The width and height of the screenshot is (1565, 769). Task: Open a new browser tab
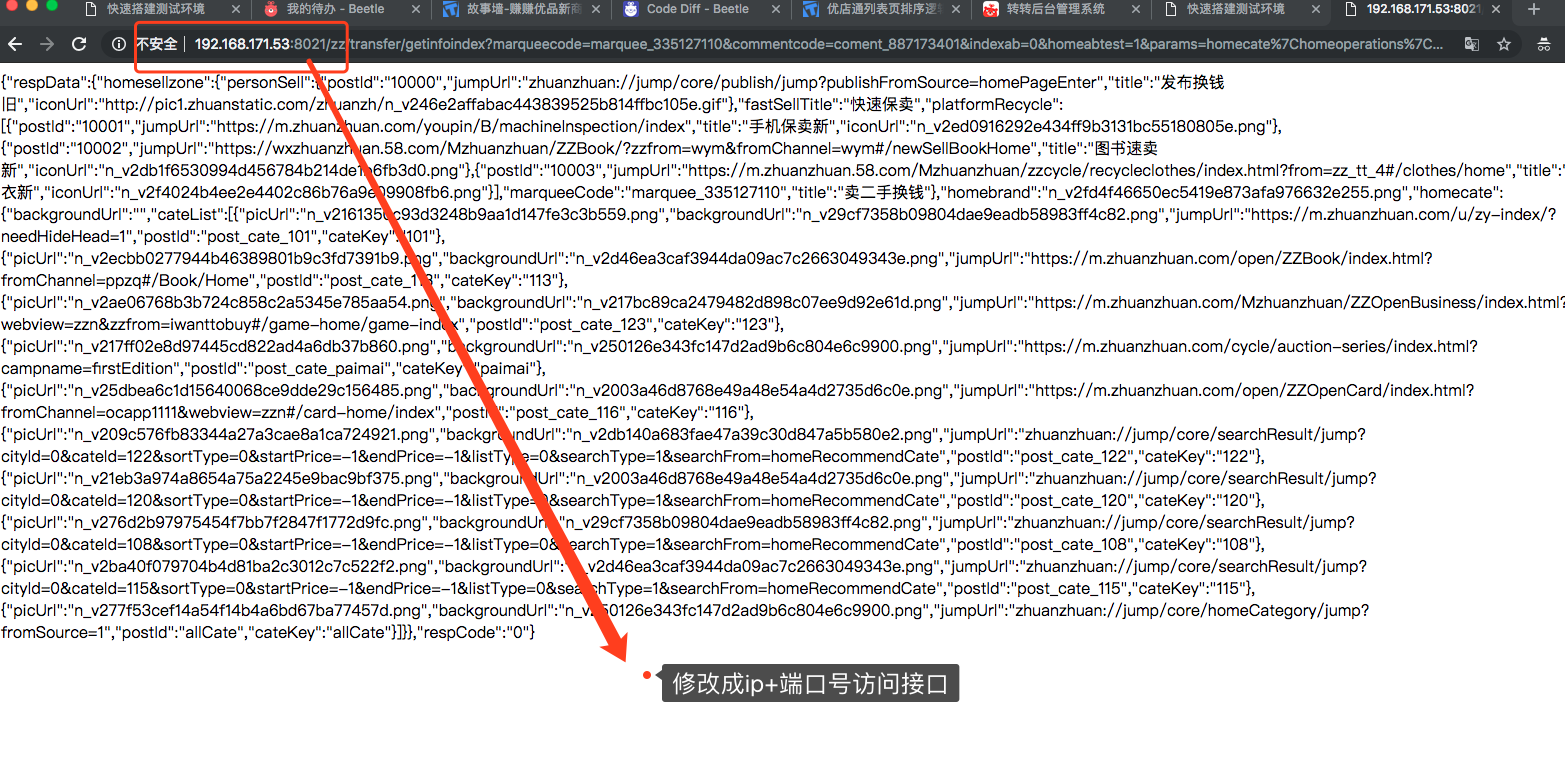[x=1535, y=10]
